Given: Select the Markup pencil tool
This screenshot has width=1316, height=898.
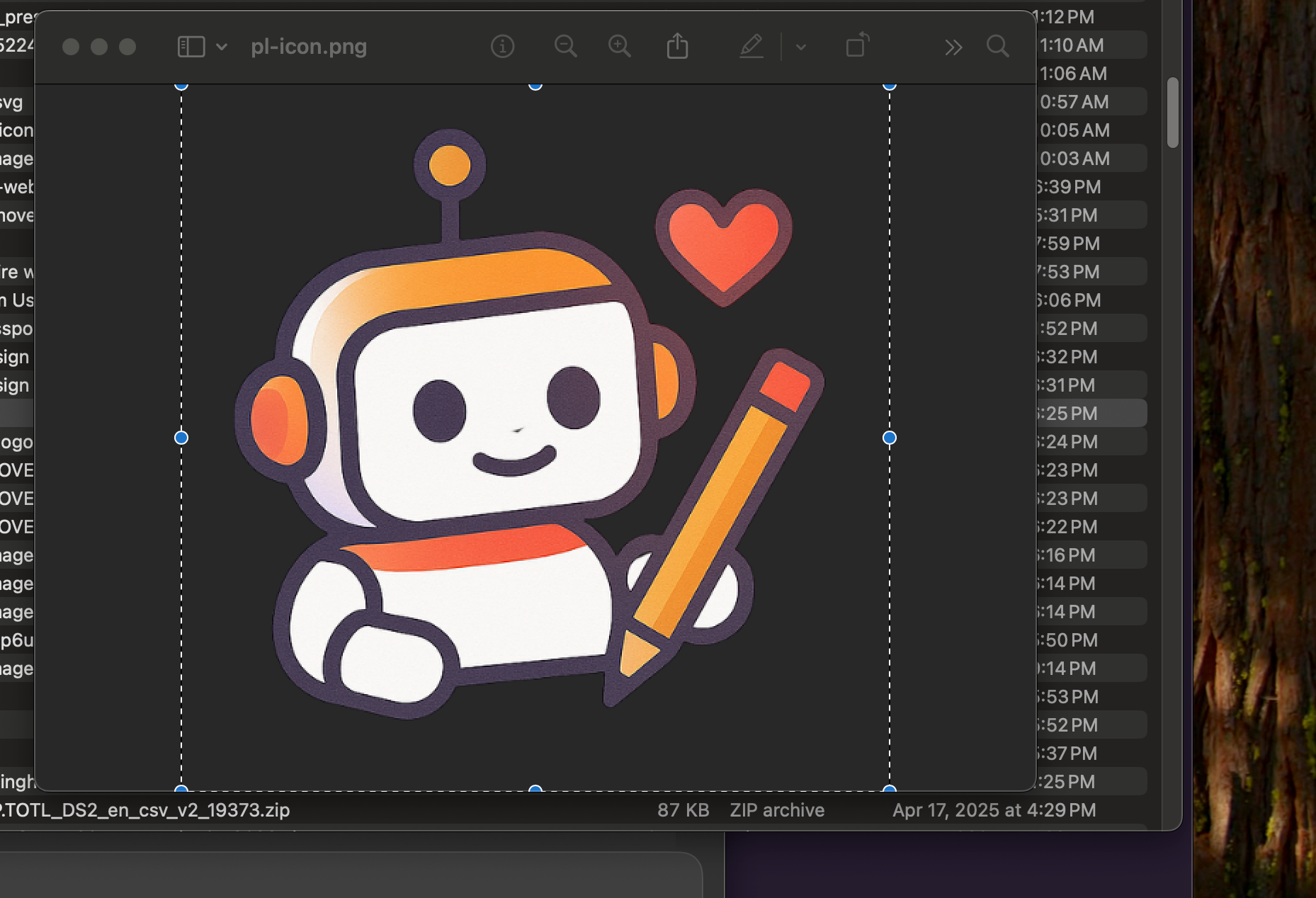Looking at the screenshot, I should (x=752, y=46).
